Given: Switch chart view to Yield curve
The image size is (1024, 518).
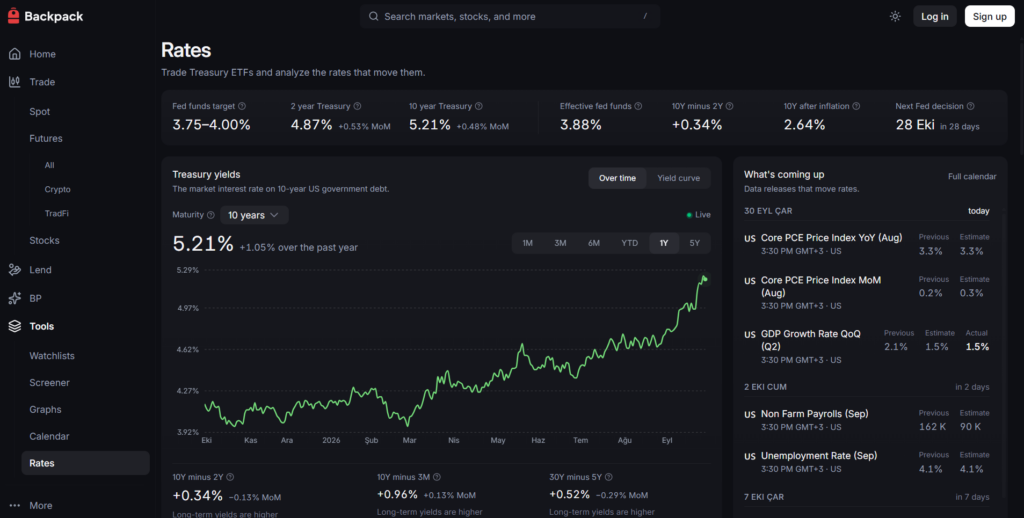Looking at the screenshot, I should click(x=679, y=178).
